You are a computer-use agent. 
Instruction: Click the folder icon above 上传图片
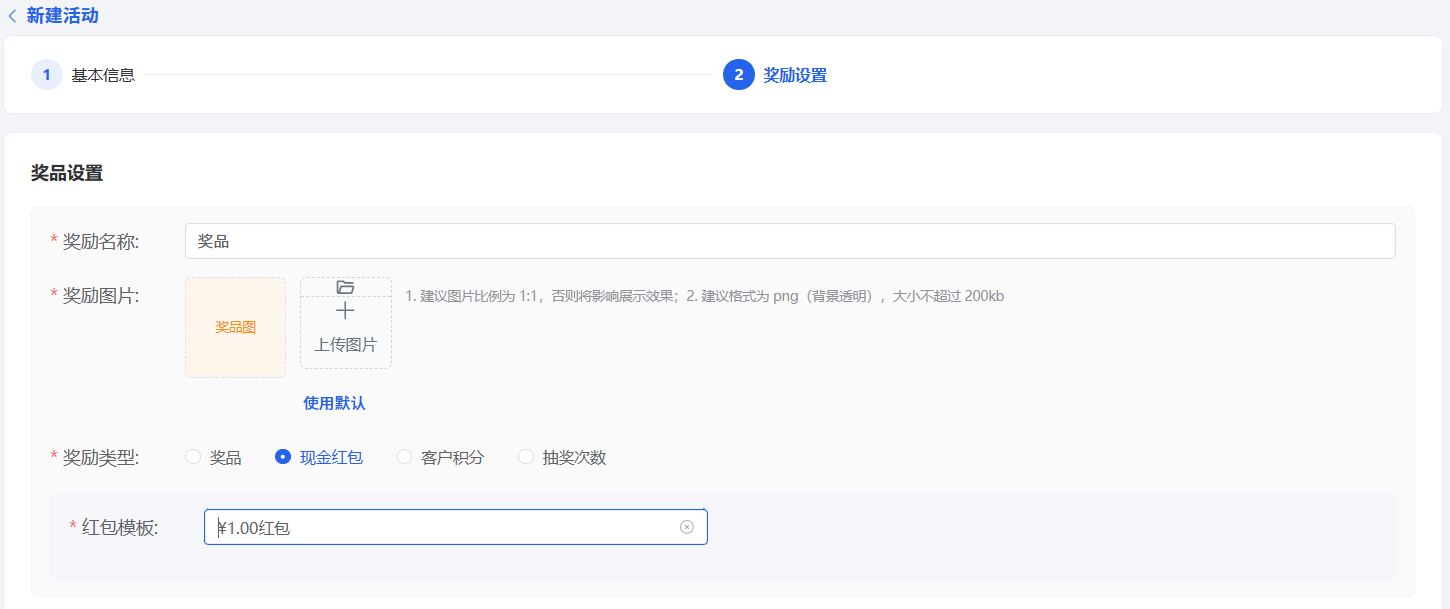pyautogui.click(x=346, y=287)
